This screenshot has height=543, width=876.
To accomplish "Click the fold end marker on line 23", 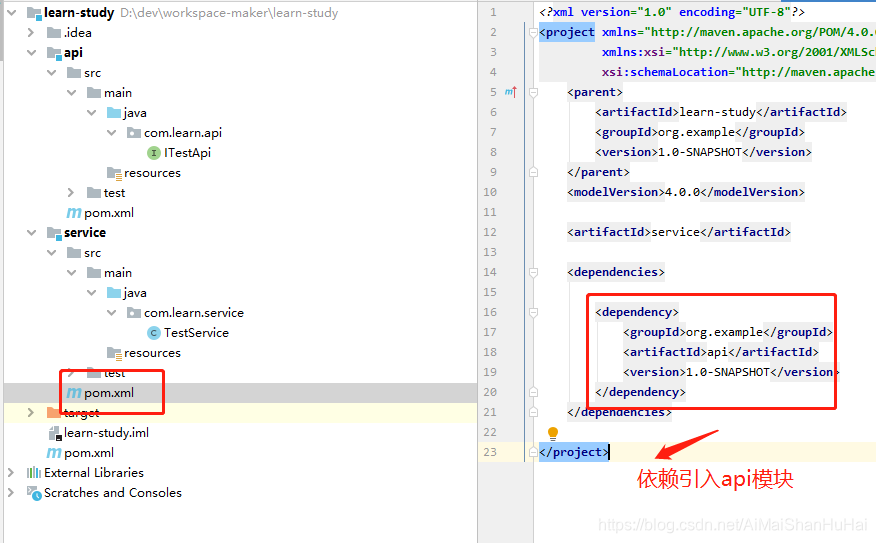I will click(x=534, y=452).
